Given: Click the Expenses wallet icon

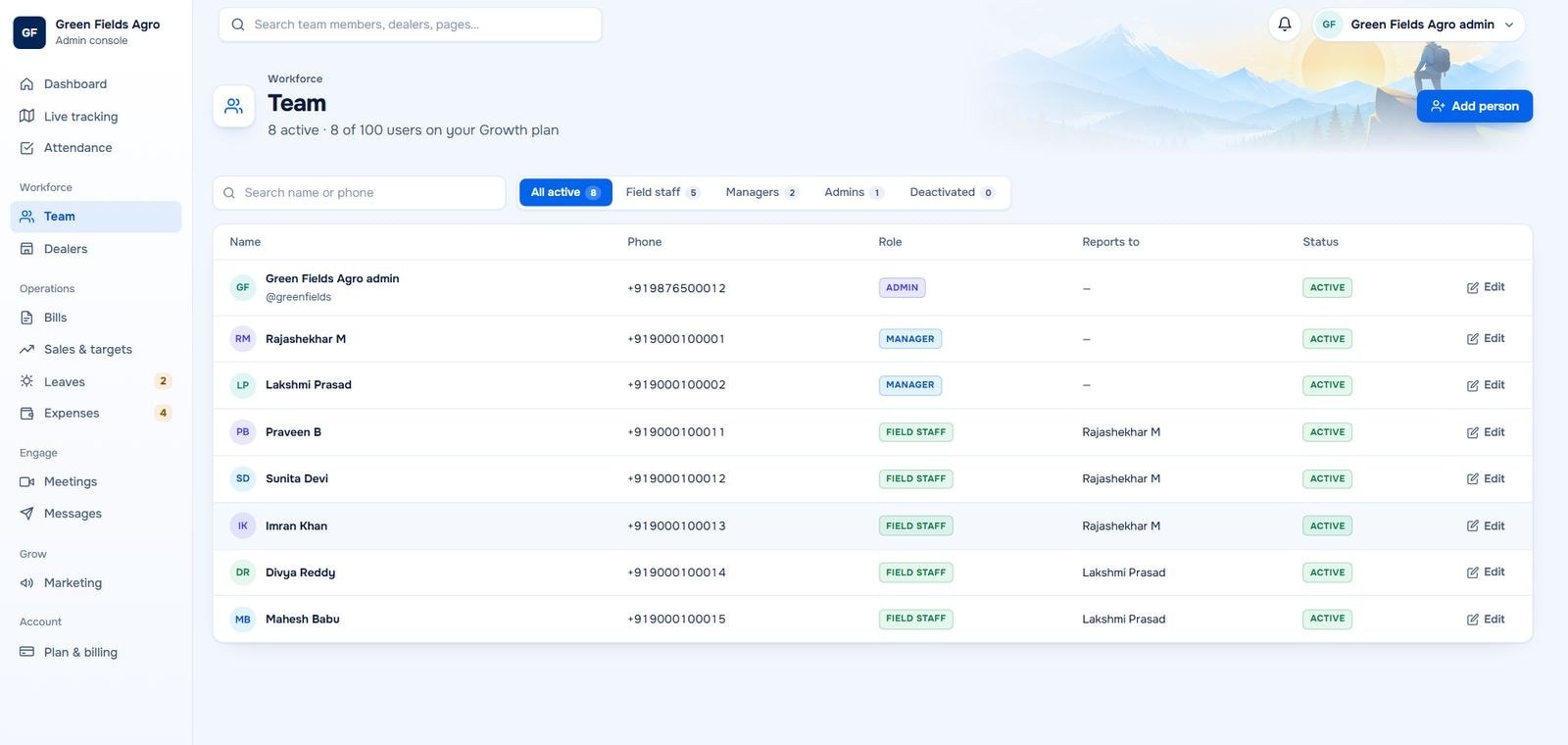Looking at the screenshot, I should coord(26,414).
